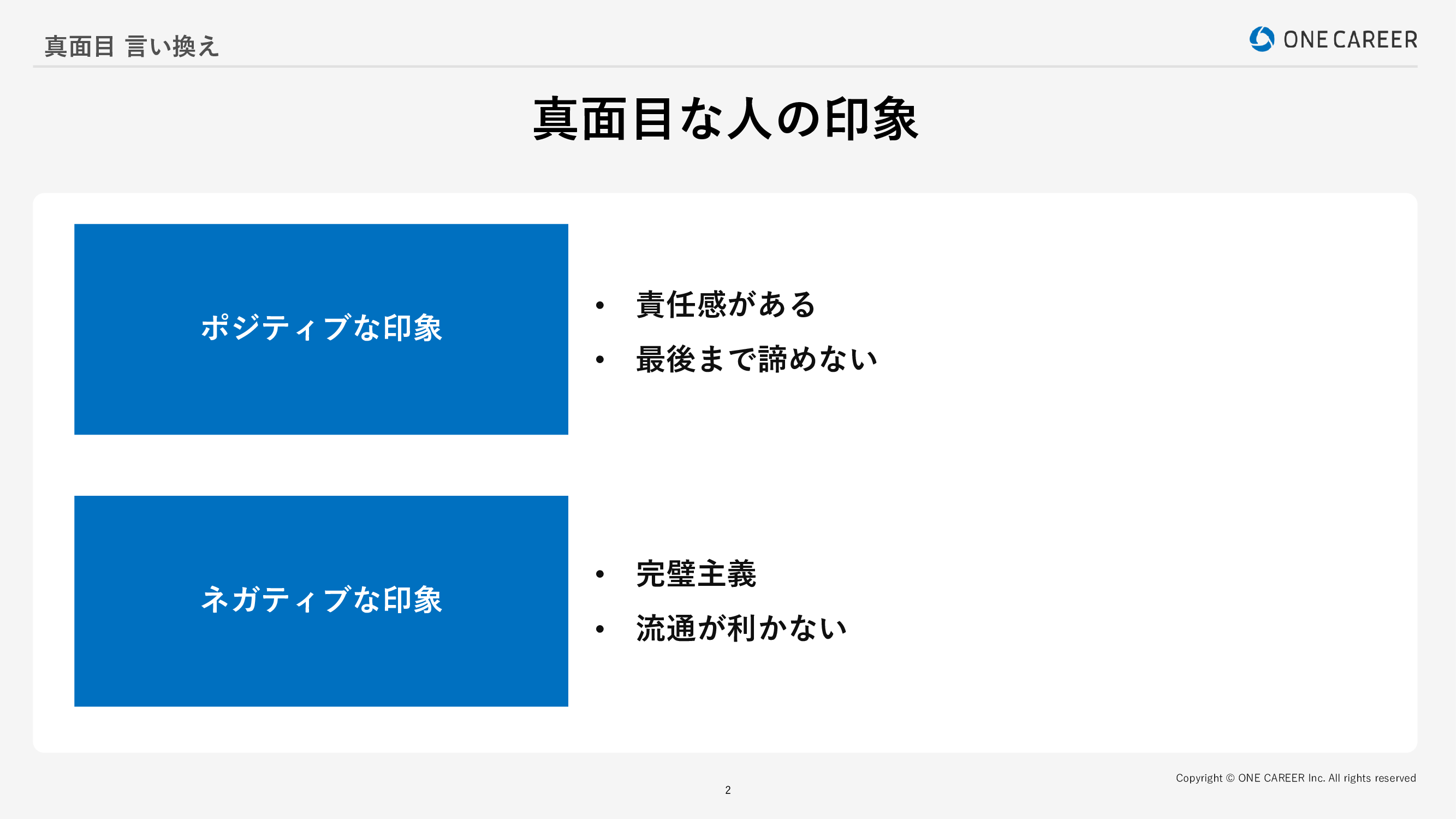Select the header text 真面目 言い換え
Screen dimensions: 1456x819
(x=131, y=46)
